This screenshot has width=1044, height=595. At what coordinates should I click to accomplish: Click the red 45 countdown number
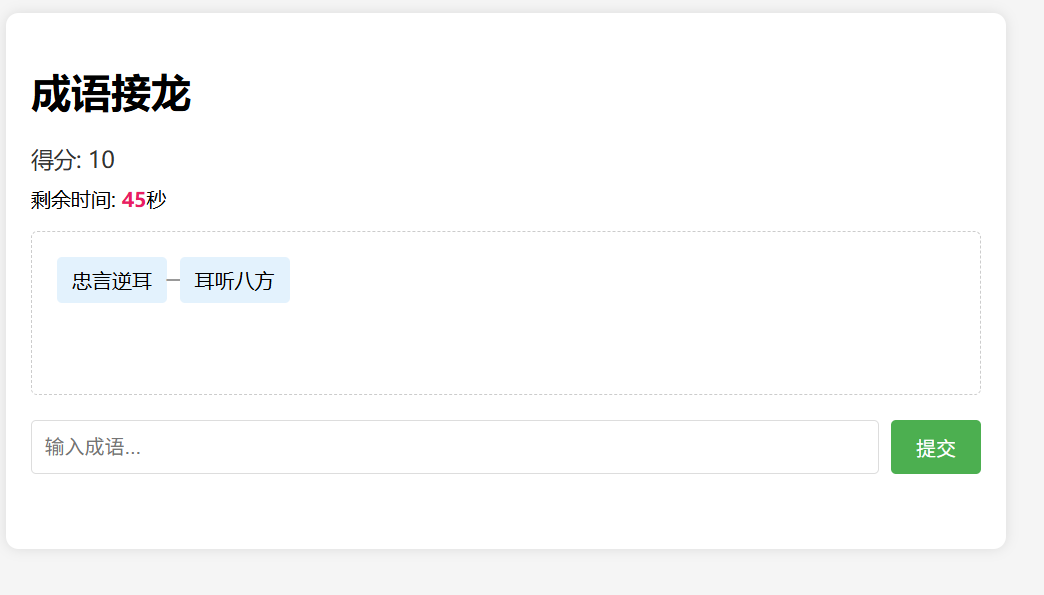click(132, 199)
